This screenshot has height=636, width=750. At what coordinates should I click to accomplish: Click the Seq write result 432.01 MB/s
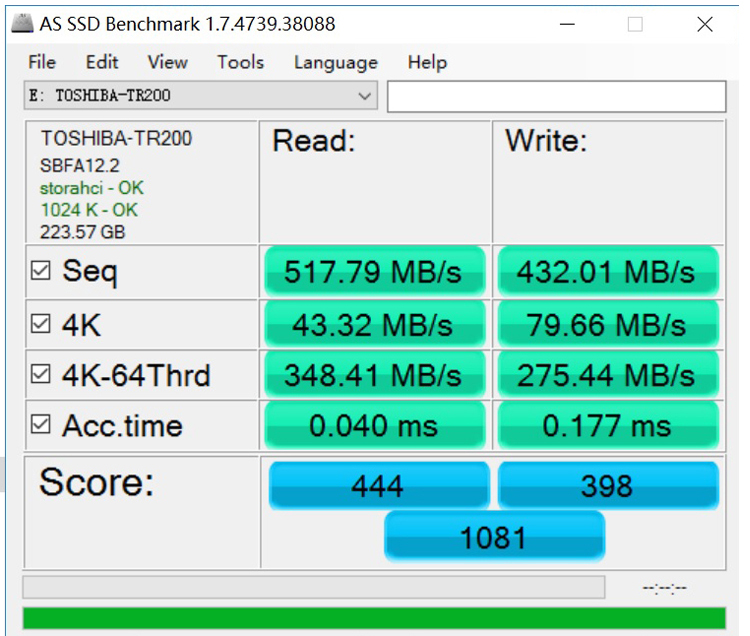[x=607, y=271]
